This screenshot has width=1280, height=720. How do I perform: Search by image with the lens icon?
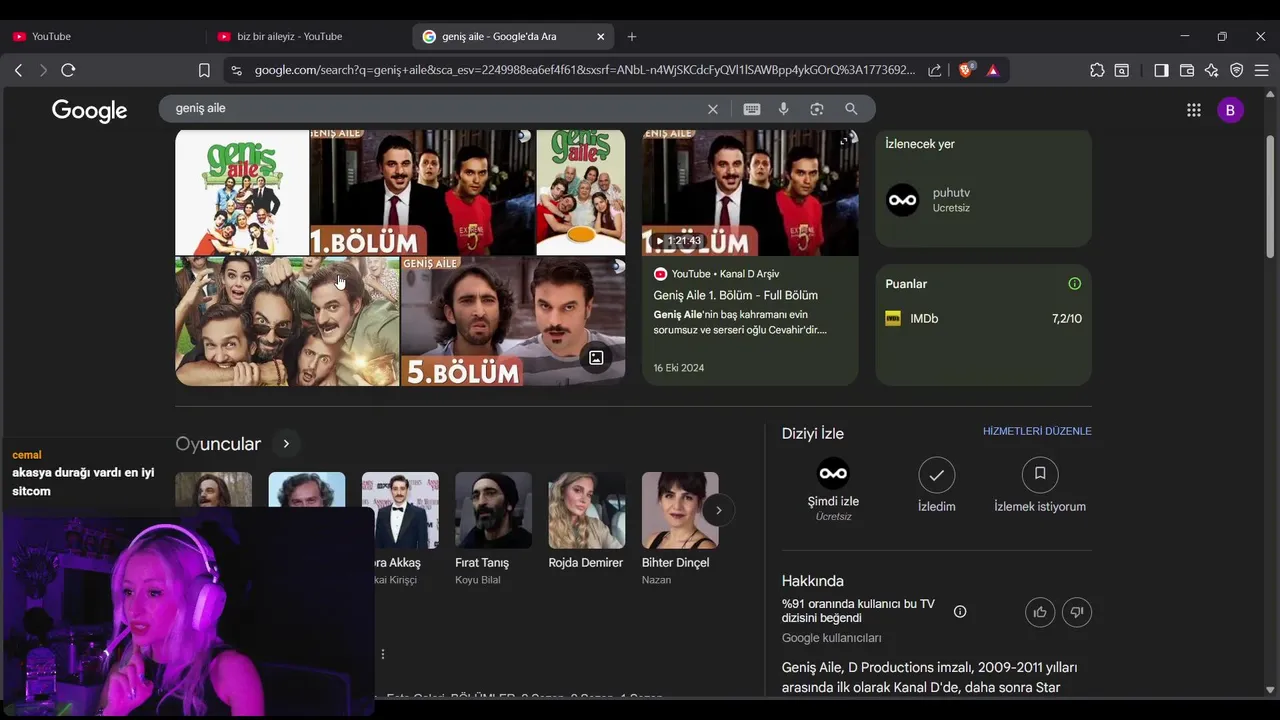click(x=817, y=109)
